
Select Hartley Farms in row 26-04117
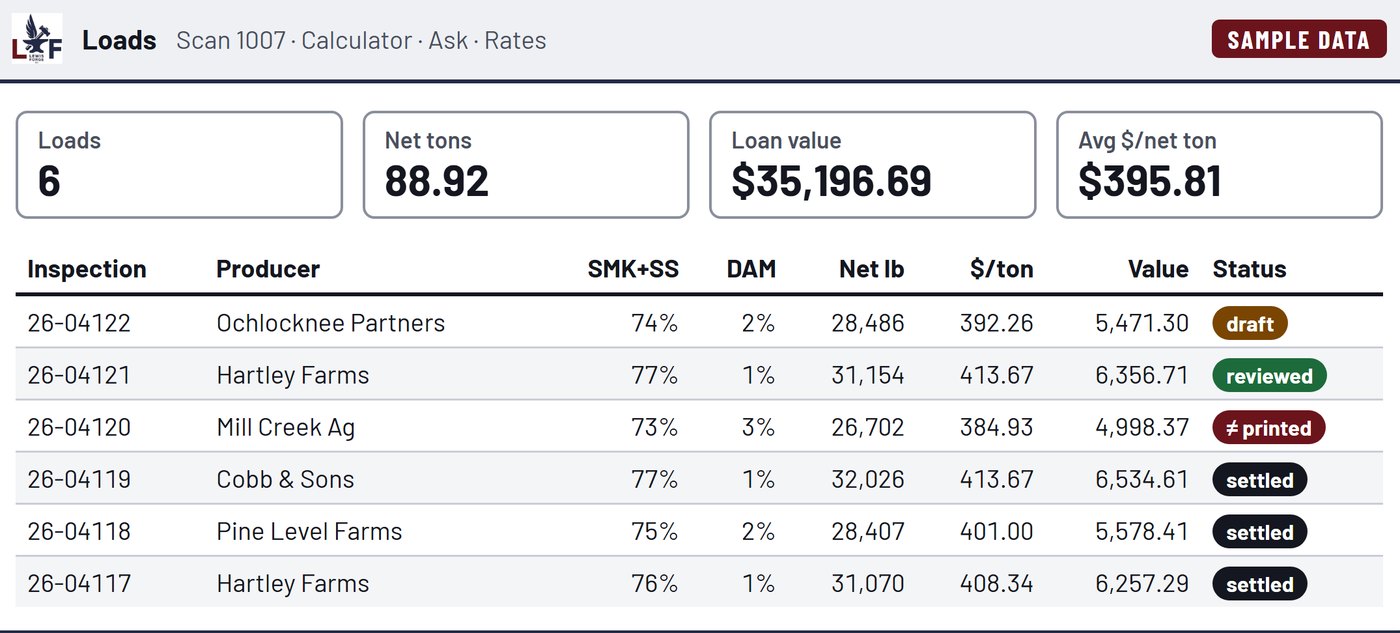(293, 583)
